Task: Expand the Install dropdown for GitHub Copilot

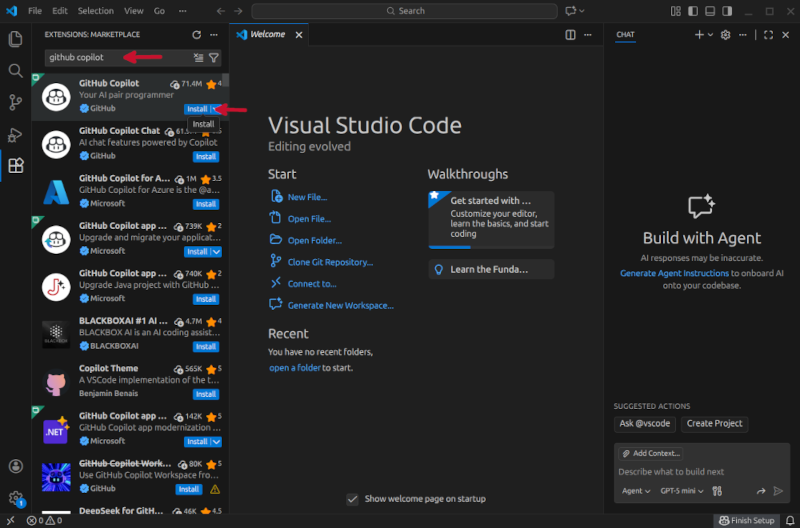Action: [216, 109]
